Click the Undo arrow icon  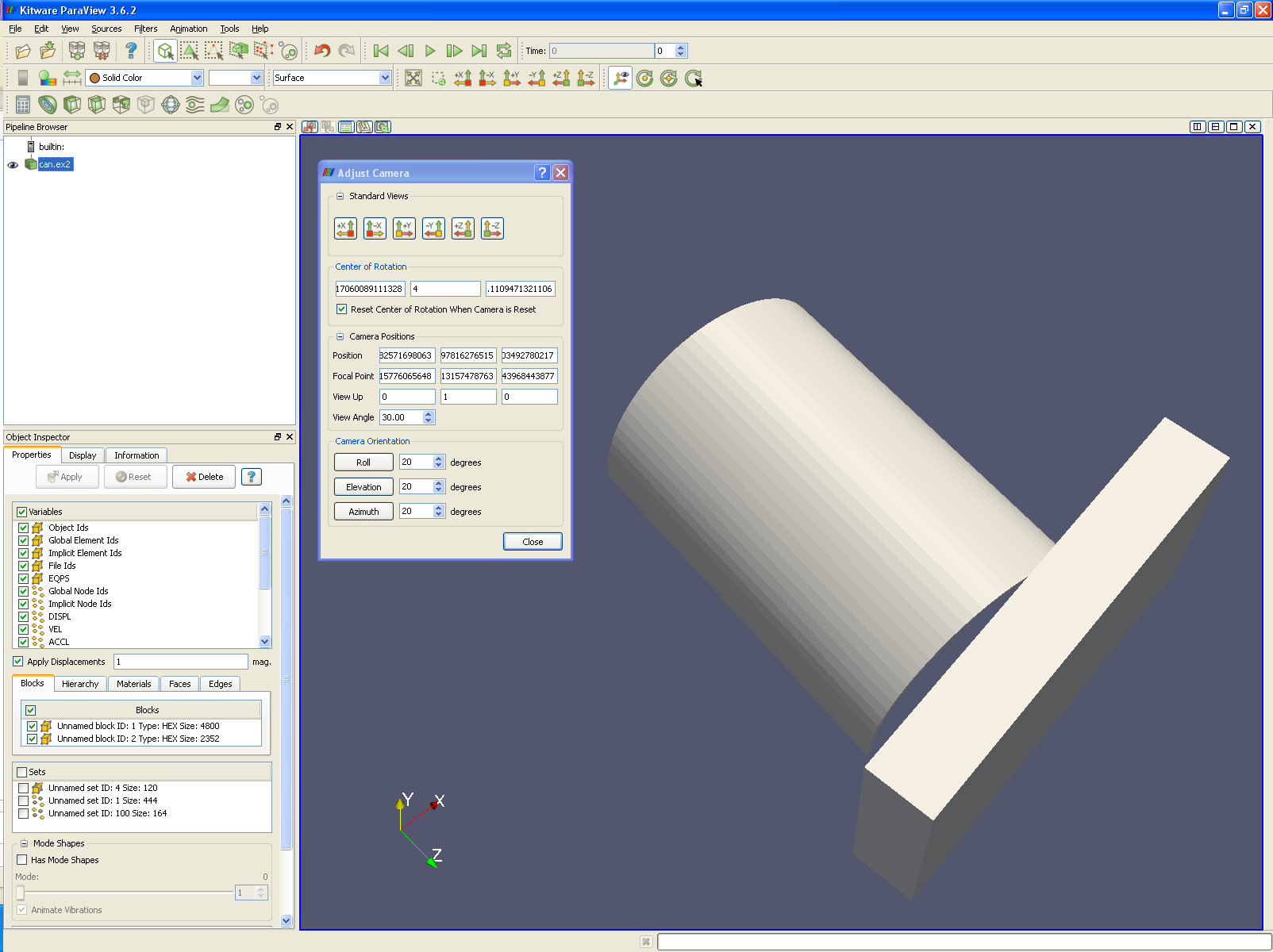click(x=322, y=51)
